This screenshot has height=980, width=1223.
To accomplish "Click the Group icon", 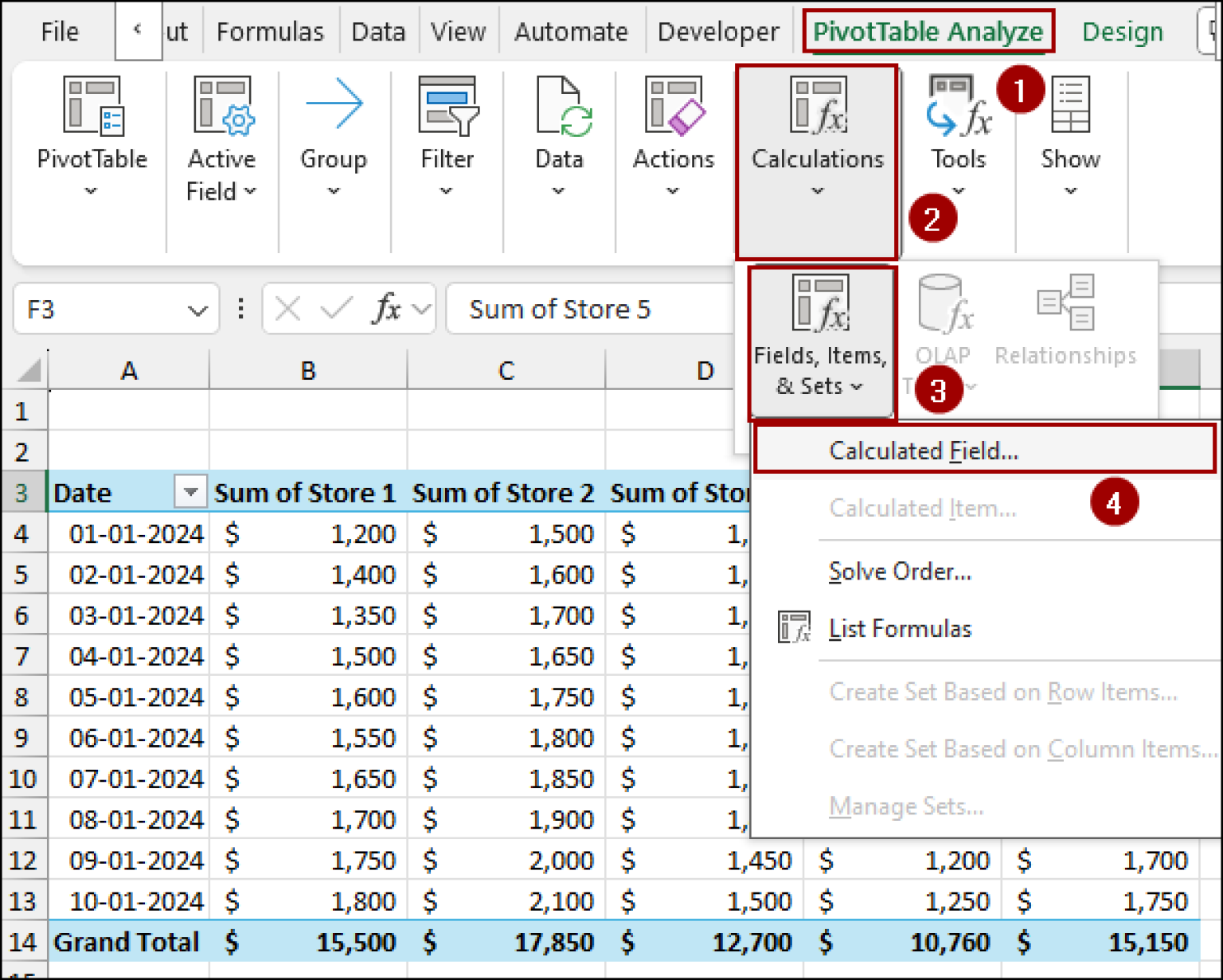I will [x=334, y=107].
